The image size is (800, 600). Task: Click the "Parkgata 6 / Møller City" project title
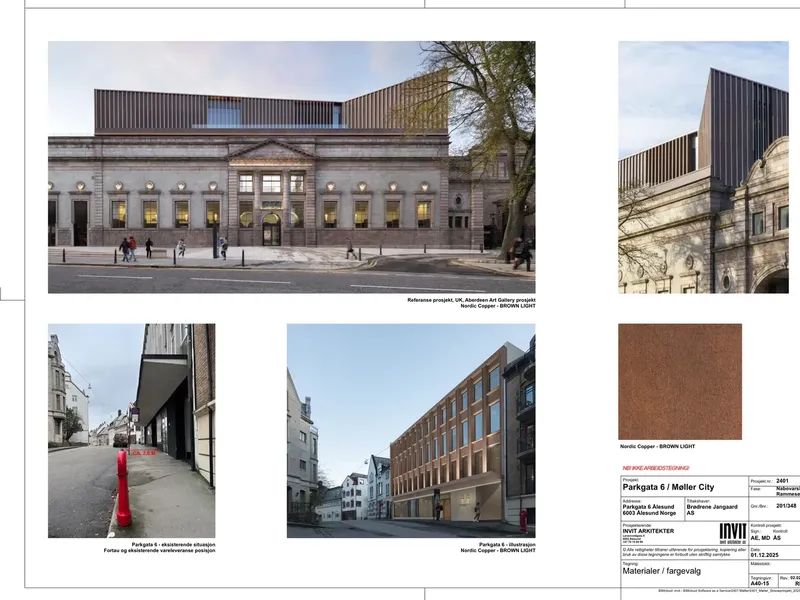(668, 487)
